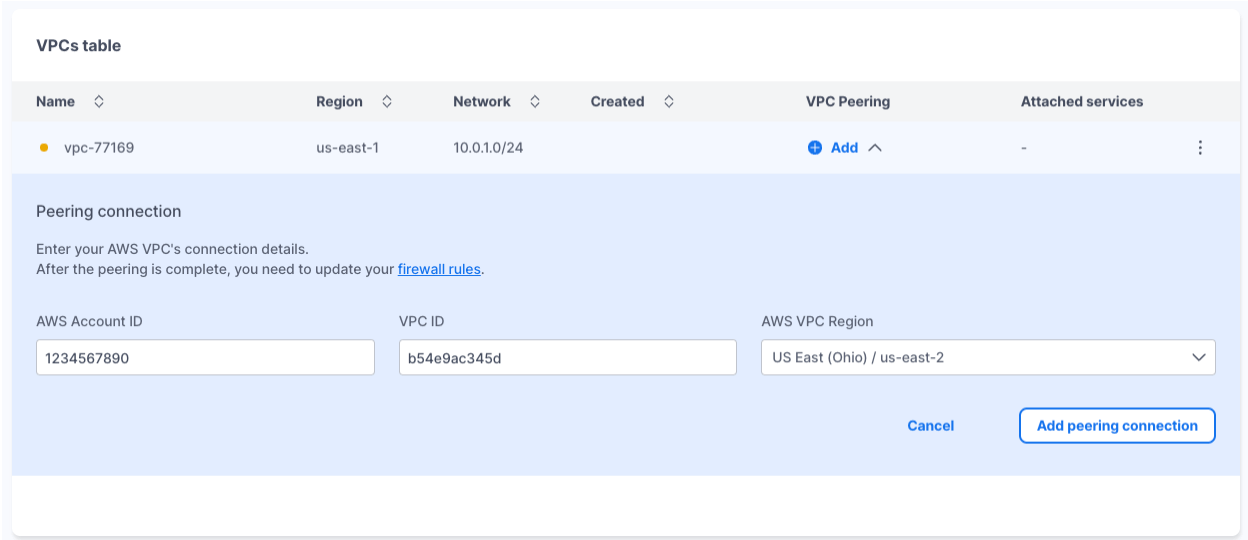
Task: Click the sort icon beside the Name column
Action: pyautogui.click(x=98, y=101)
